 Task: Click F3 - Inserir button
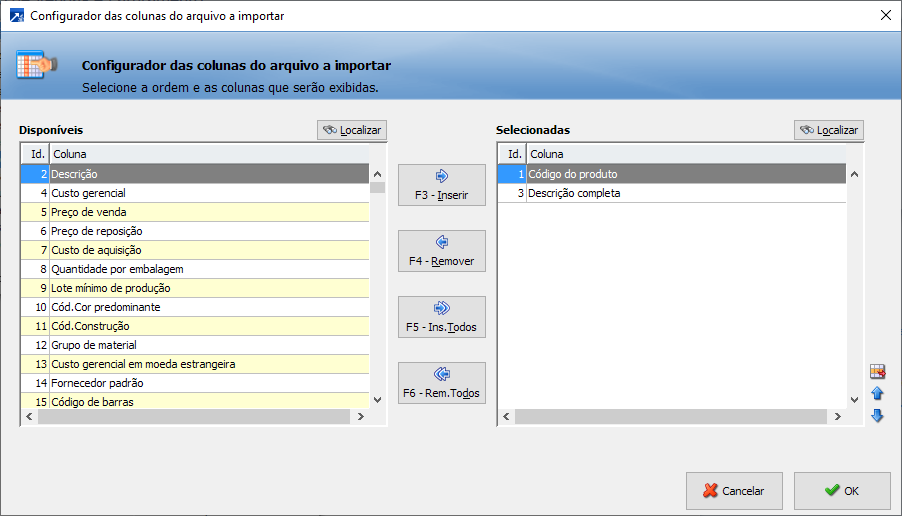click(x=442, y=185)
